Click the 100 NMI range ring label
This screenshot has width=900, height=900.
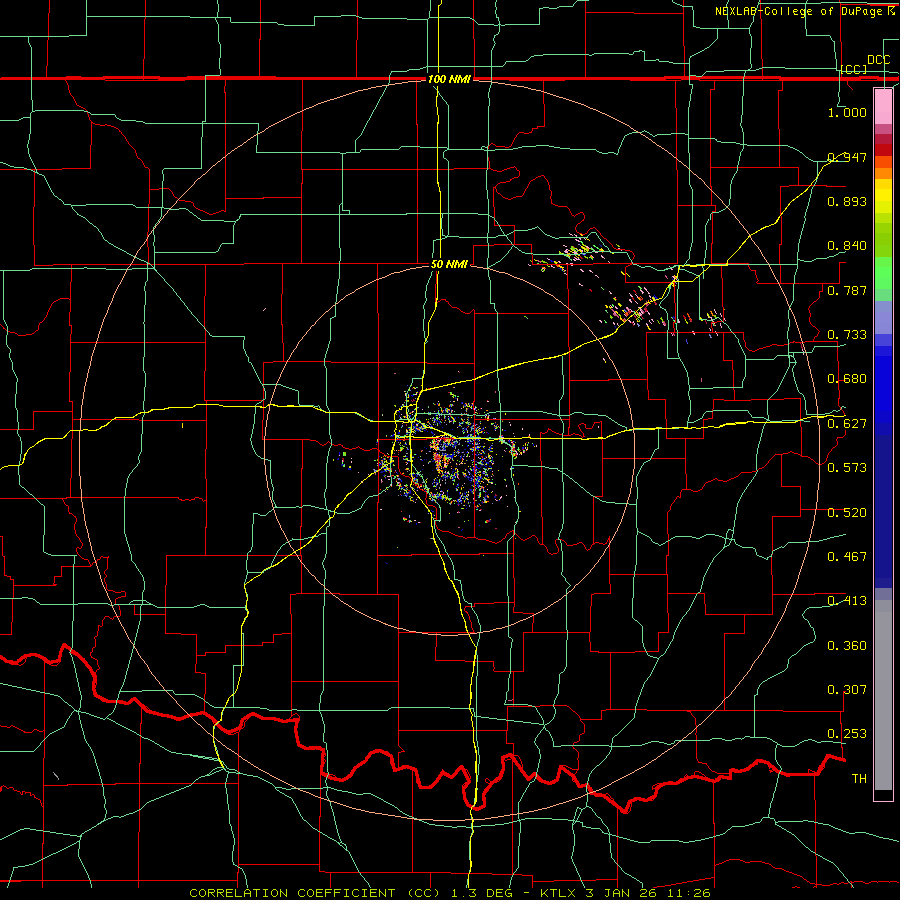coord(449,79)
